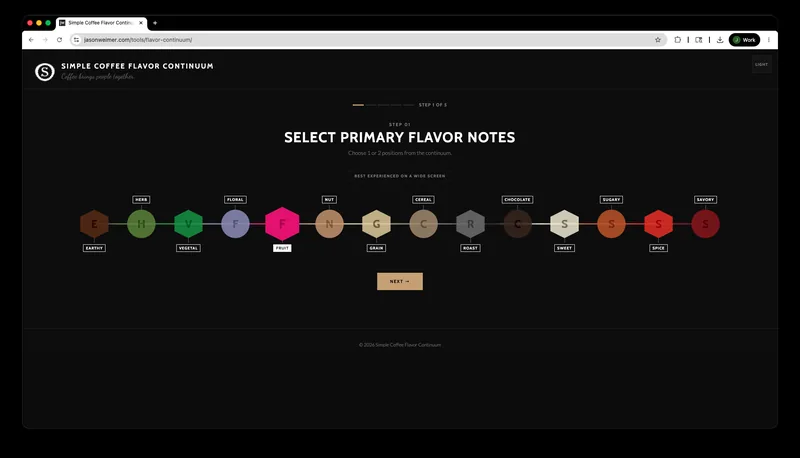This screenshot has width=800, height=458.
Task: Open the Work profile menu
Action: click(x=744, y=40)
